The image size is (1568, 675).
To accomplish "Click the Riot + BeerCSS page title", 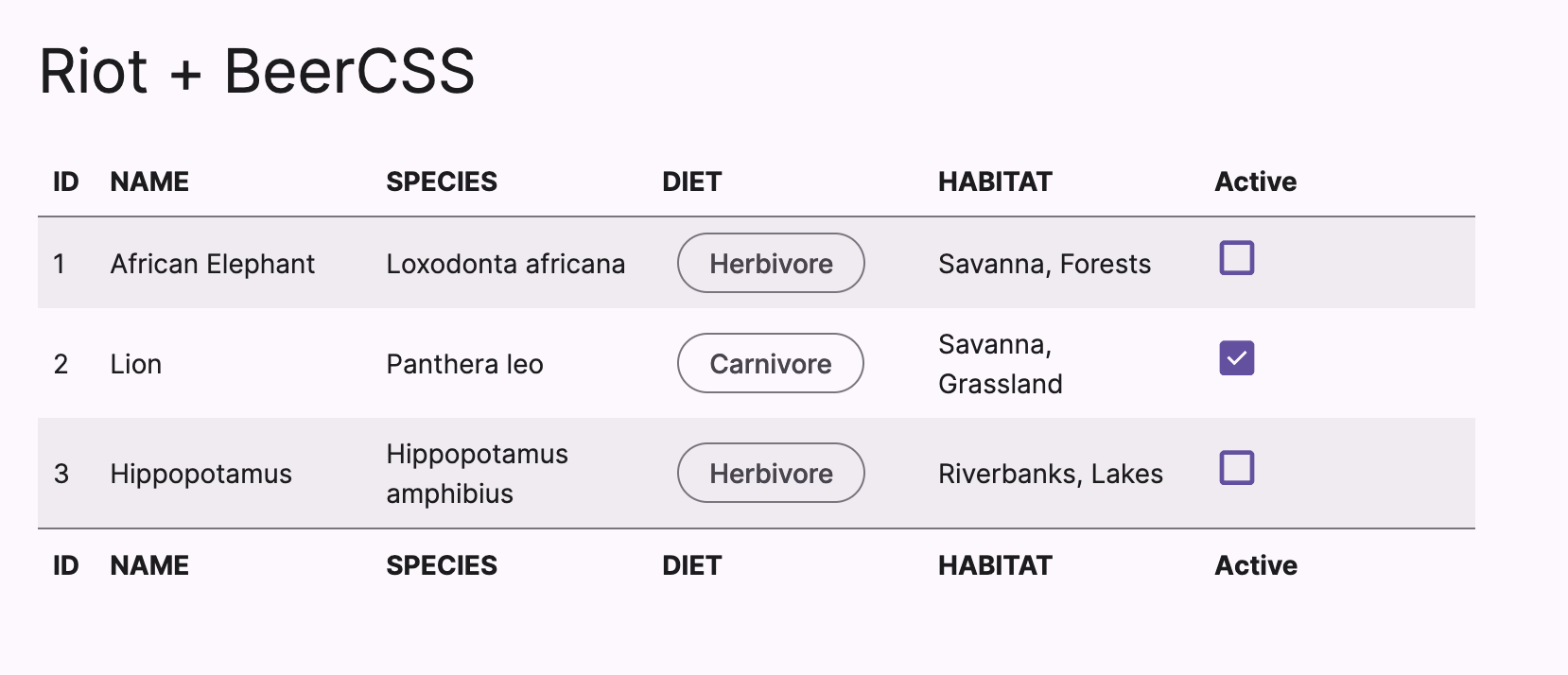I will tap(256, 71).
